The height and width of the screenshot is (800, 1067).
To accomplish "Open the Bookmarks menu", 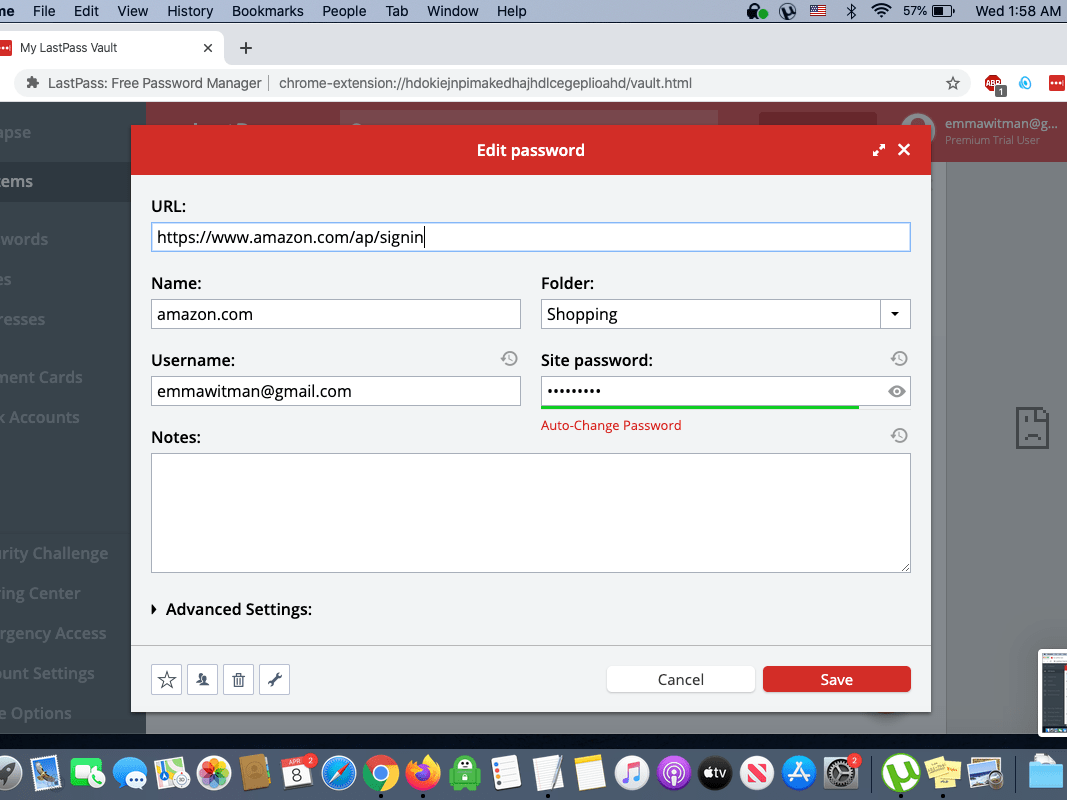I will tap(267, 11).
